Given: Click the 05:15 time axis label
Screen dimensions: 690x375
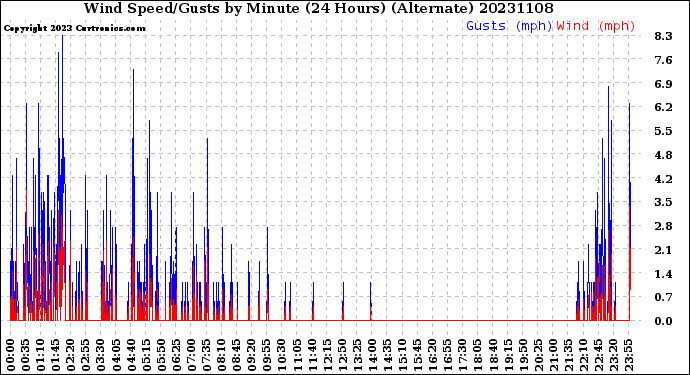Looking at the screenshot, I should coord(147,355).
